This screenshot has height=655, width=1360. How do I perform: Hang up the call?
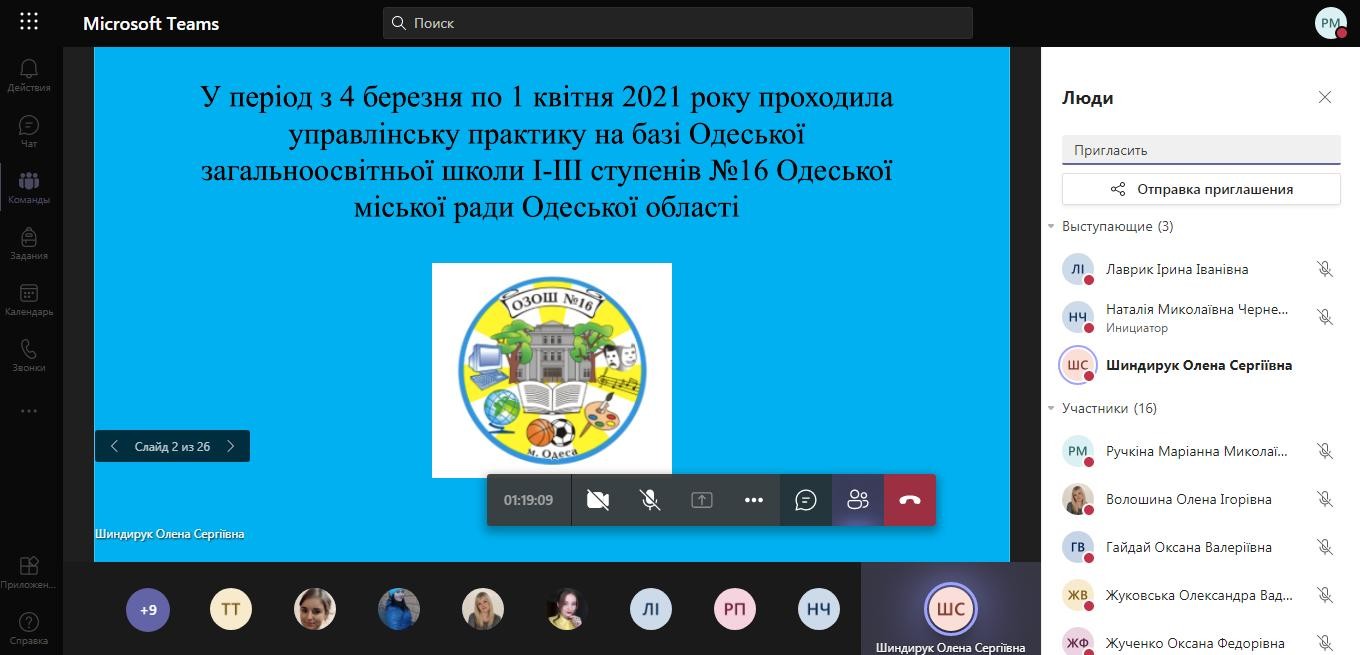coord(910,500)
